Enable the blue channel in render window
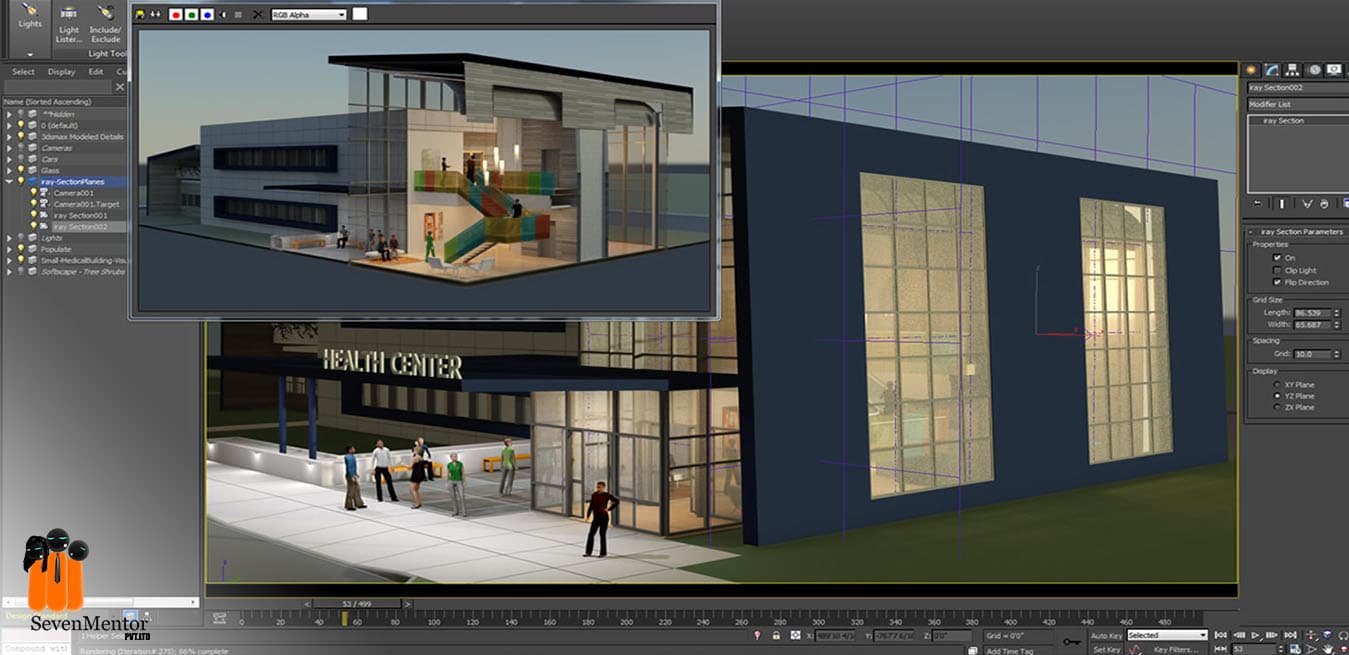The width and height of the screenshot is (1349, 655). 206,15
